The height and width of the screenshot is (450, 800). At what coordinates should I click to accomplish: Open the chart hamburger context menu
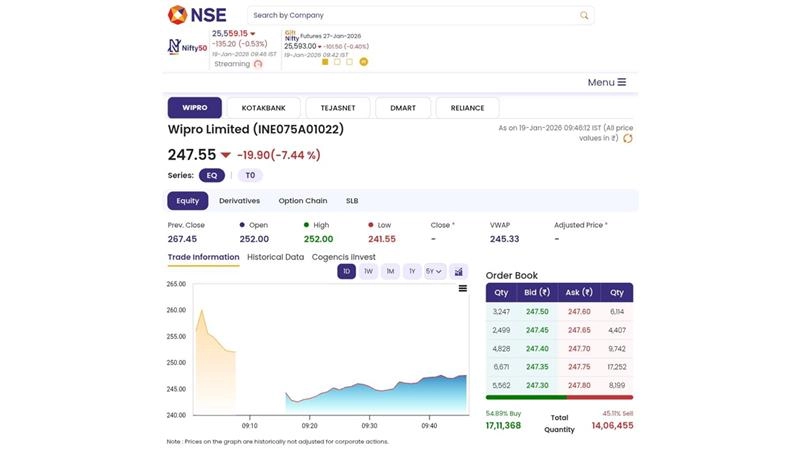[462, 289]
